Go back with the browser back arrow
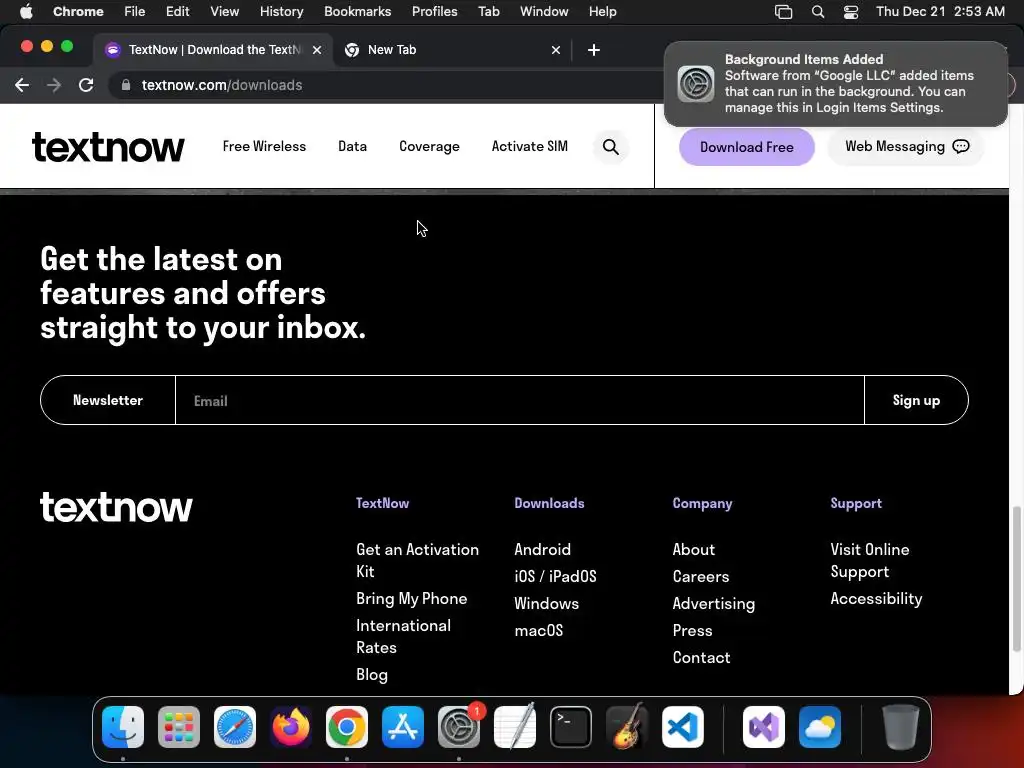 (x=22, y=85)
